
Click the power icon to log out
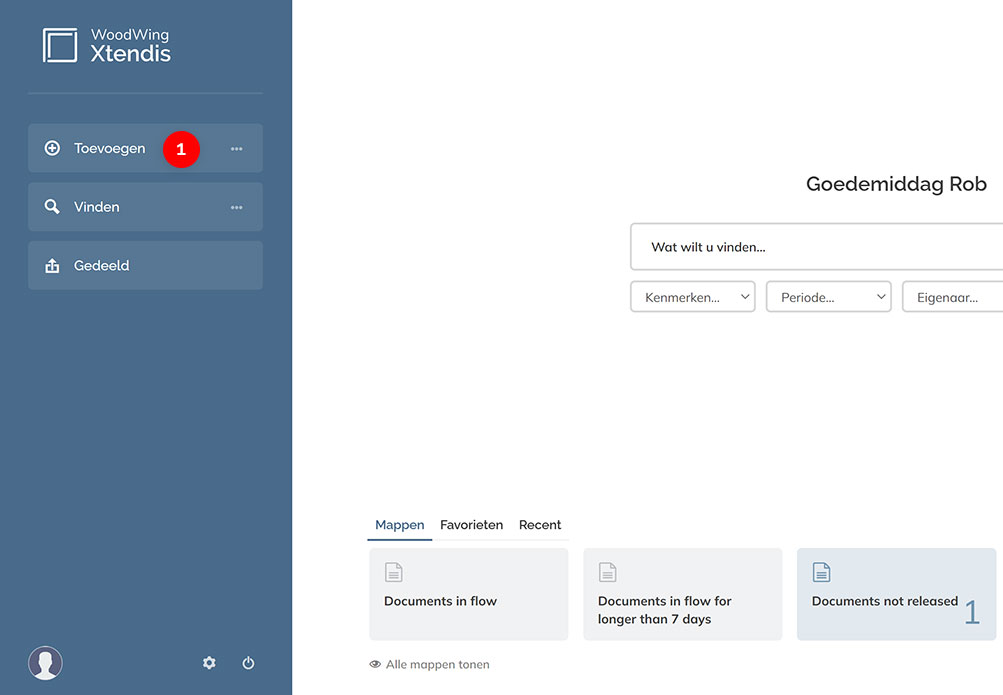(x=249, y=663)
